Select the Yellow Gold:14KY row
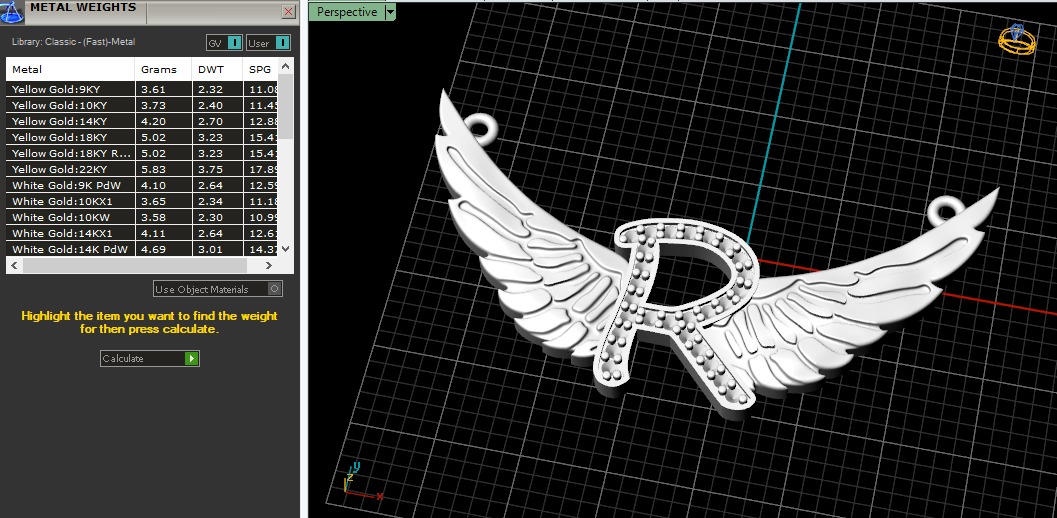The image size is (1057, 518). [x=142, y=121]
